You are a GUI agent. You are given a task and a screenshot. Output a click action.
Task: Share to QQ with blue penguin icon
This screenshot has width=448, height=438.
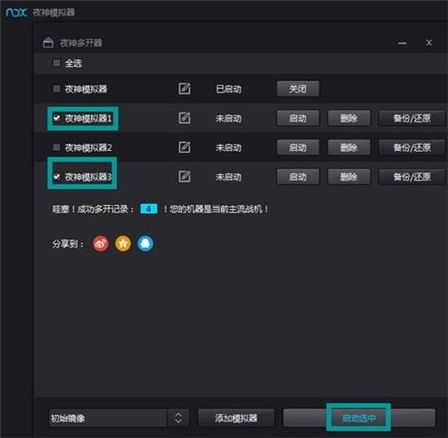[x=145, y=243]
